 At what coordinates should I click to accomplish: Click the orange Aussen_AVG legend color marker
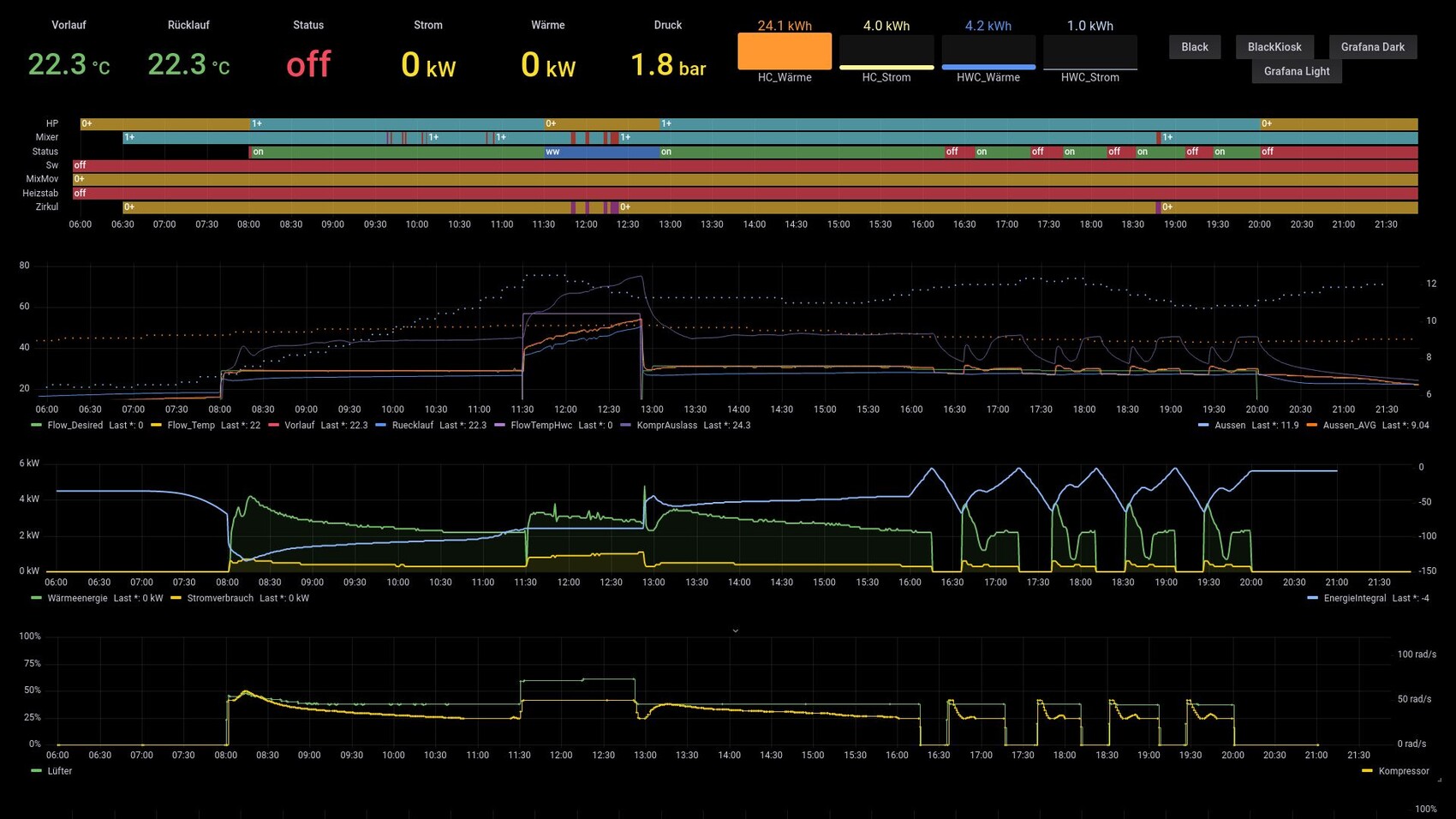point(1311,425)
